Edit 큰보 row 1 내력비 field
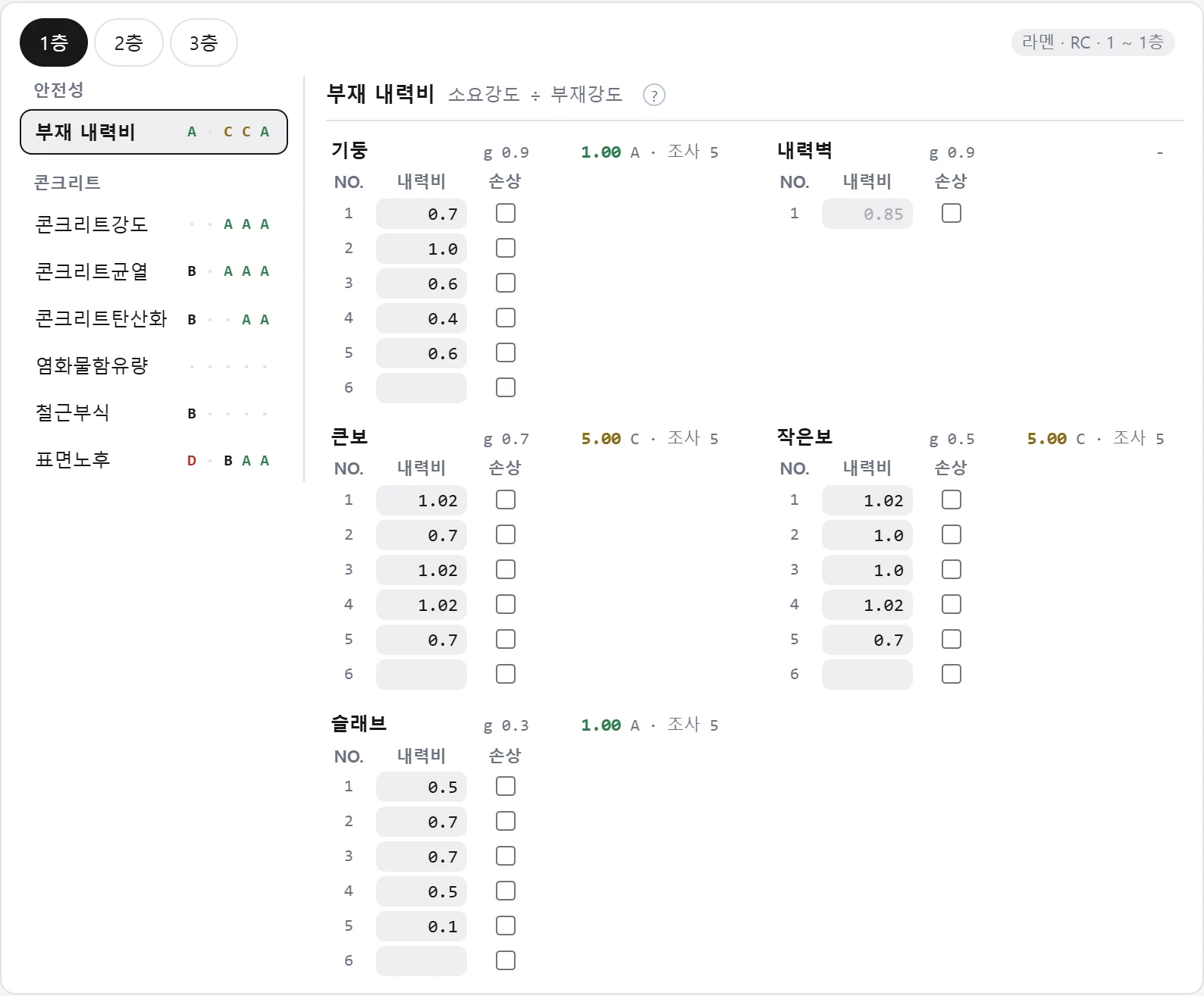 pyautogui.click(x=422, y=500)
